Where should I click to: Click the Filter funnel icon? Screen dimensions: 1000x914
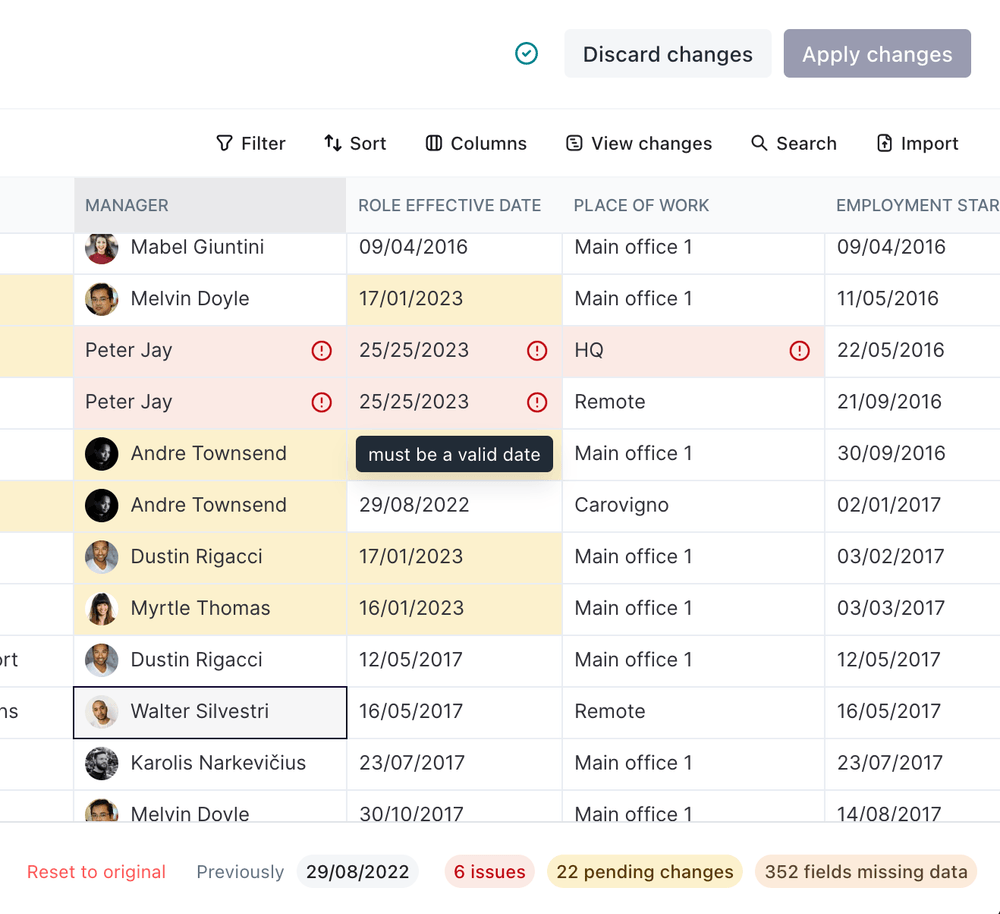click(x=222, y=143)
